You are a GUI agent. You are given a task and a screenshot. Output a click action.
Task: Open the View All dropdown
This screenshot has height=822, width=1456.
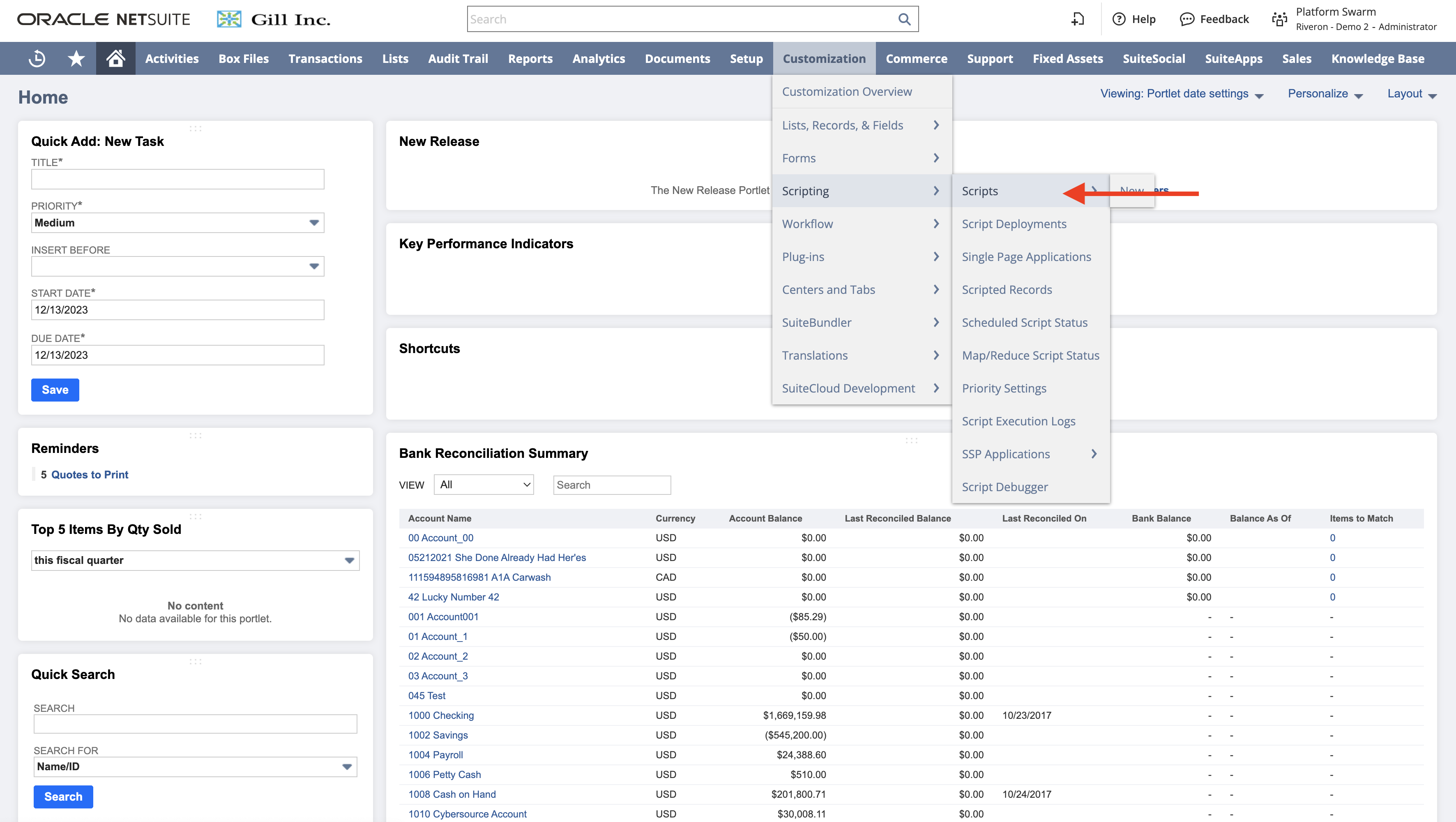[484, 485]
